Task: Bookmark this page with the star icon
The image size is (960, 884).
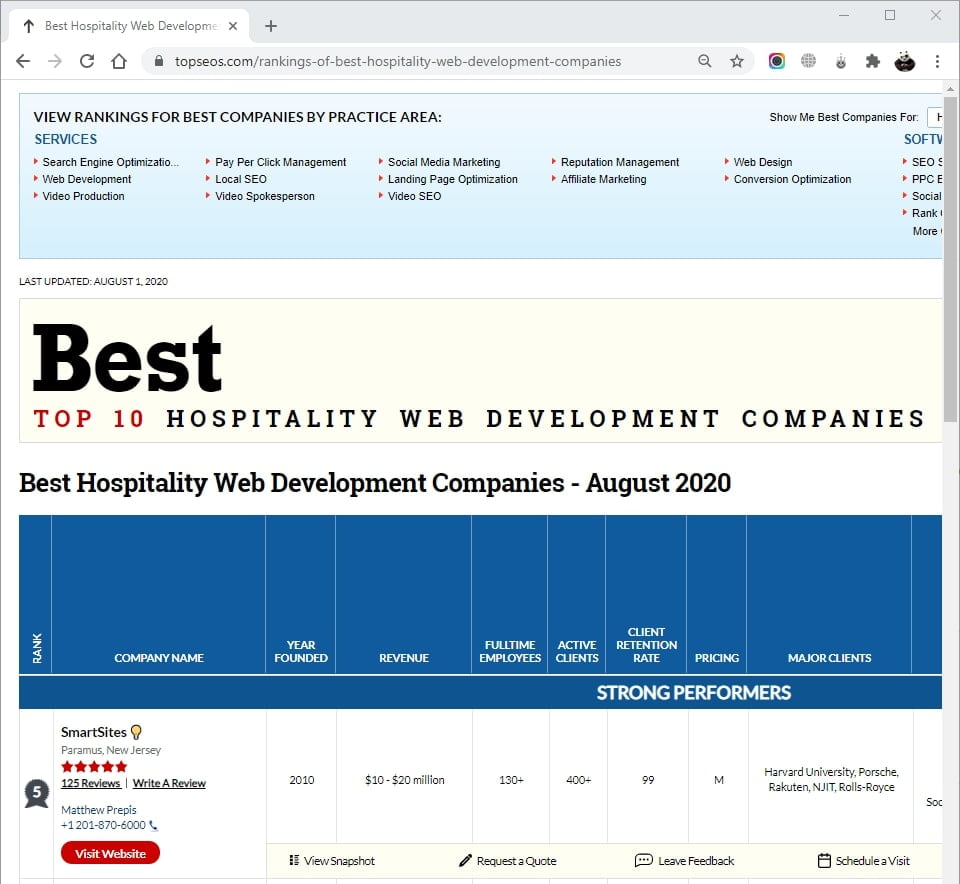Action: click(737, 61)
